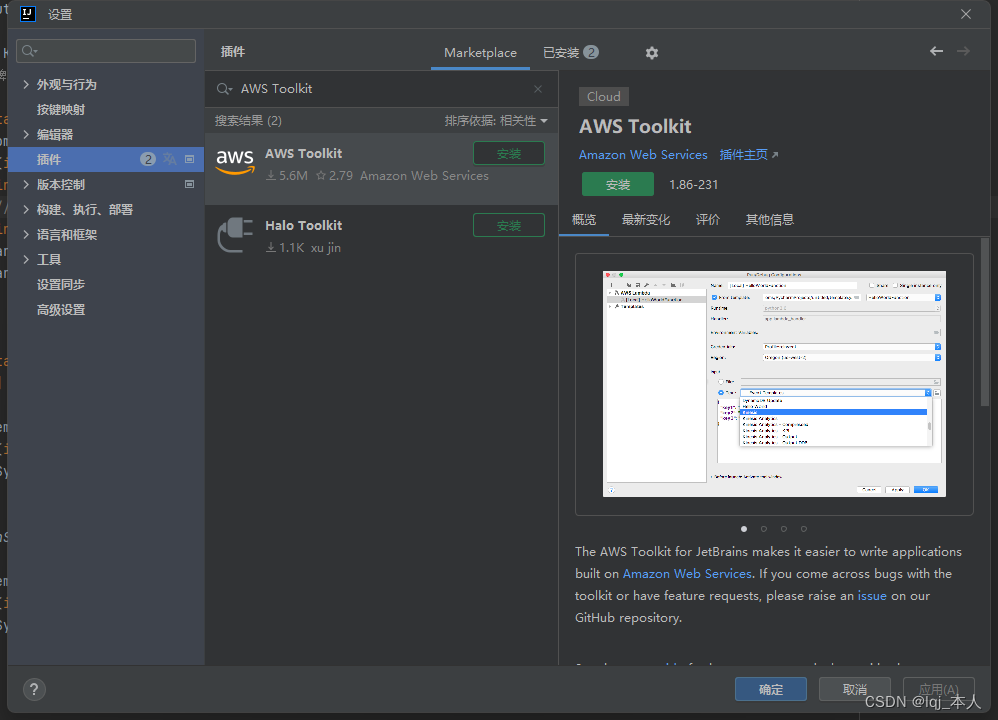Click the 搜索结果 (2) label
The image size is (998, 720).
click(x=248, y=121)
